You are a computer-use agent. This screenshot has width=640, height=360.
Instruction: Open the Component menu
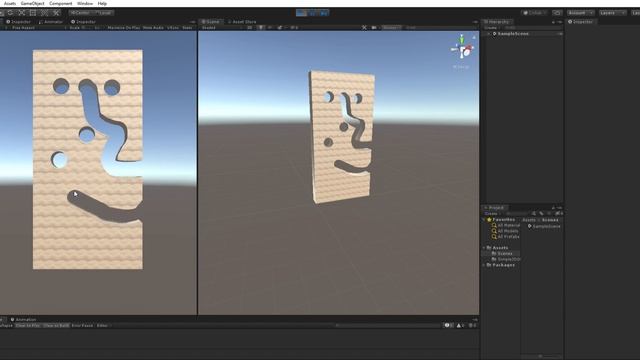pos(60,3)
